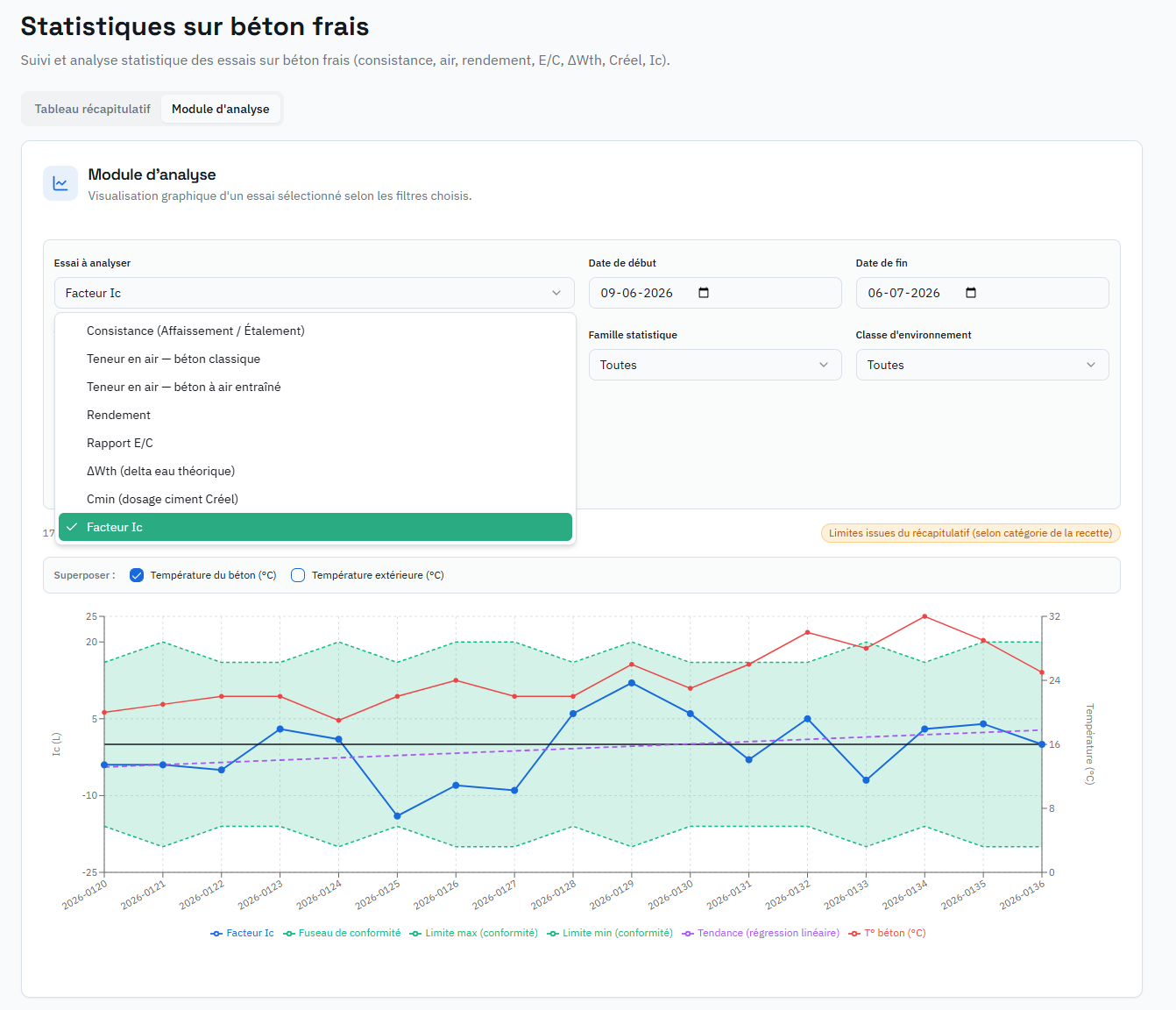Click x-axis label 2026-0120

pos(86,894)
